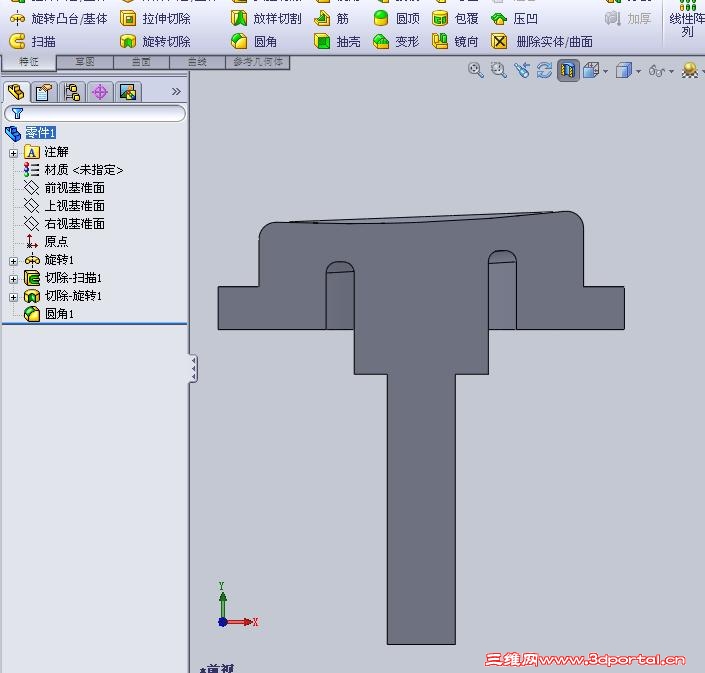Open the 变形 deform tool

point(396,41)
